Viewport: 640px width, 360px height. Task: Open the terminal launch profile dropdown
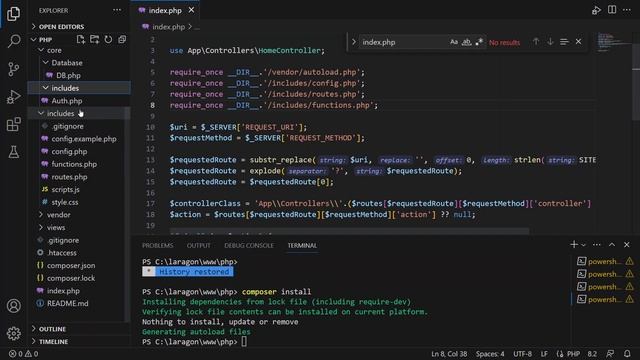coord(584,245)
